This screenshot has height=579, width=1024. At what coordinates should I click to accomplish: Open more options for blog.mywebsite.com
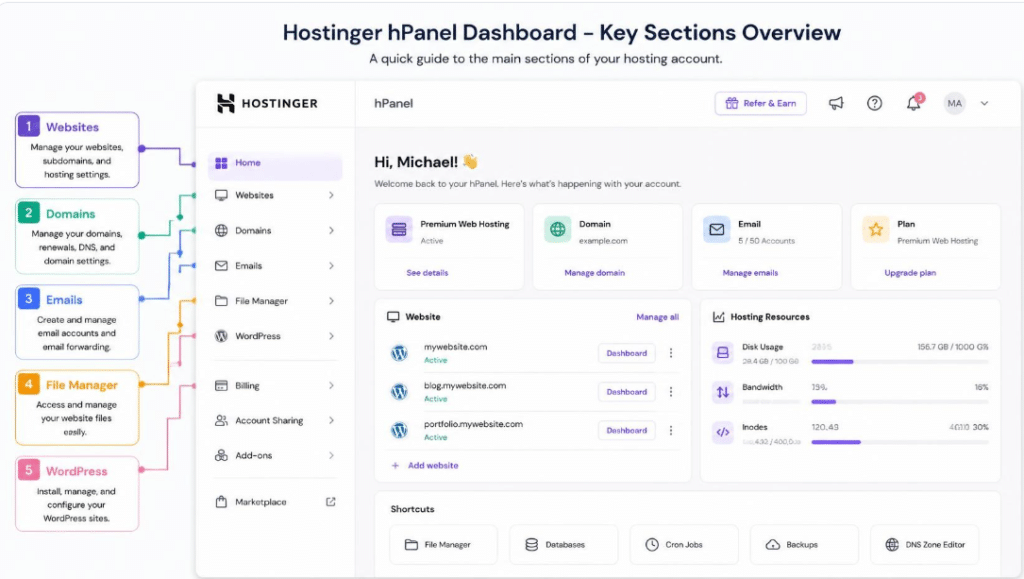(671, 392)
